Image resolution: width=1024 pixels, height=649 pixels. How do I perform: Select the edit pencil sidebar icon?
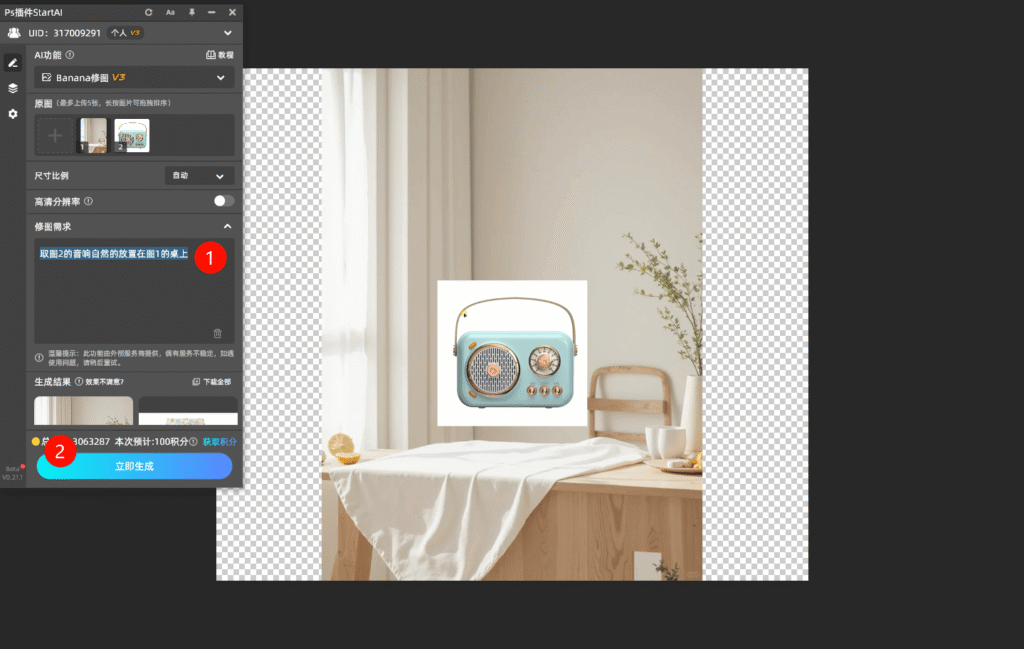[x=13, y=62]
